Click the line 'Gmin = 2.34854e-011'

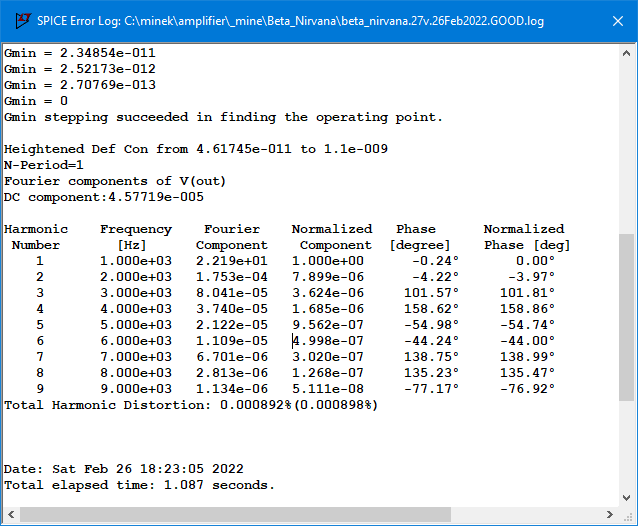[x=80, y=53]
